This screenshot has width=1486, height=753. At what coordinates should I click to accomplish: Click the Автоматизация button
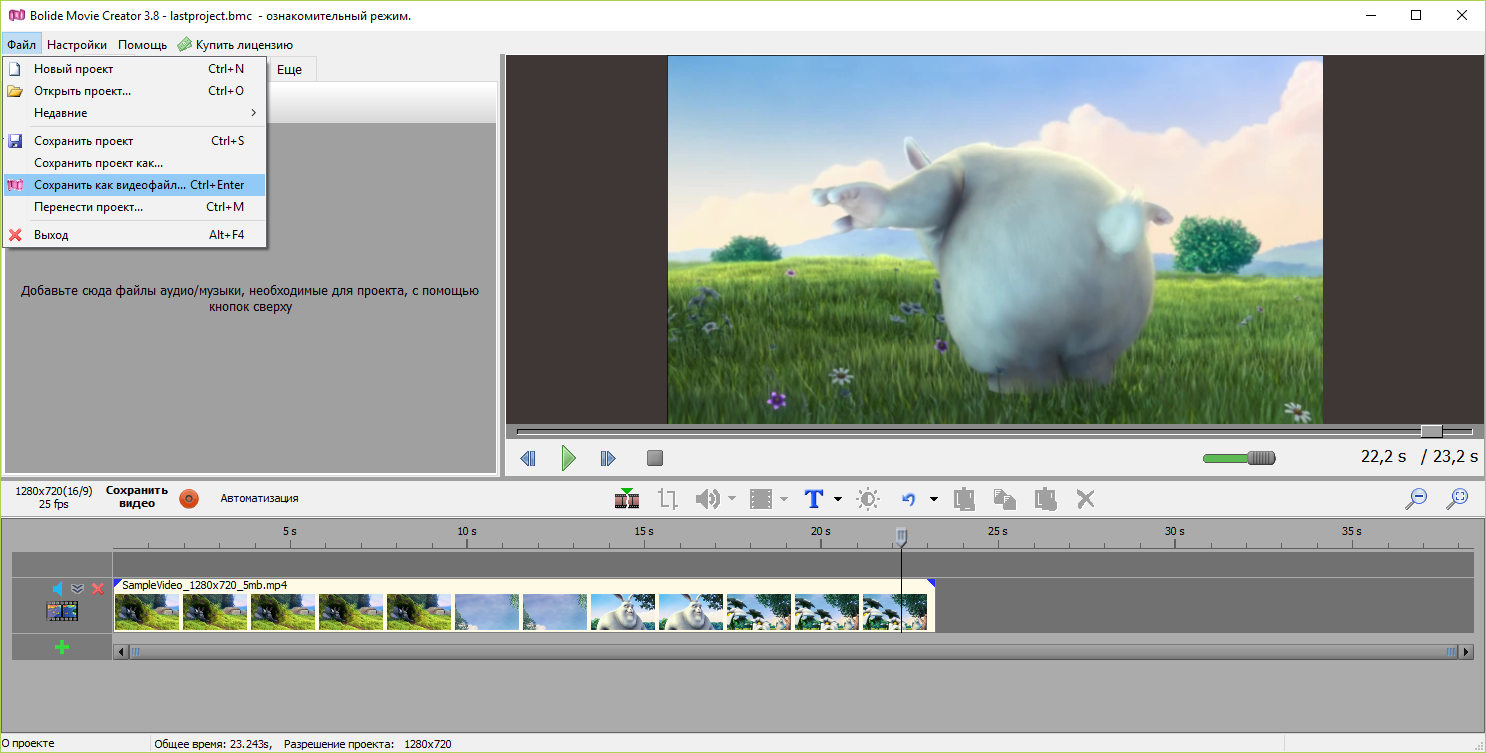(259, 498)
